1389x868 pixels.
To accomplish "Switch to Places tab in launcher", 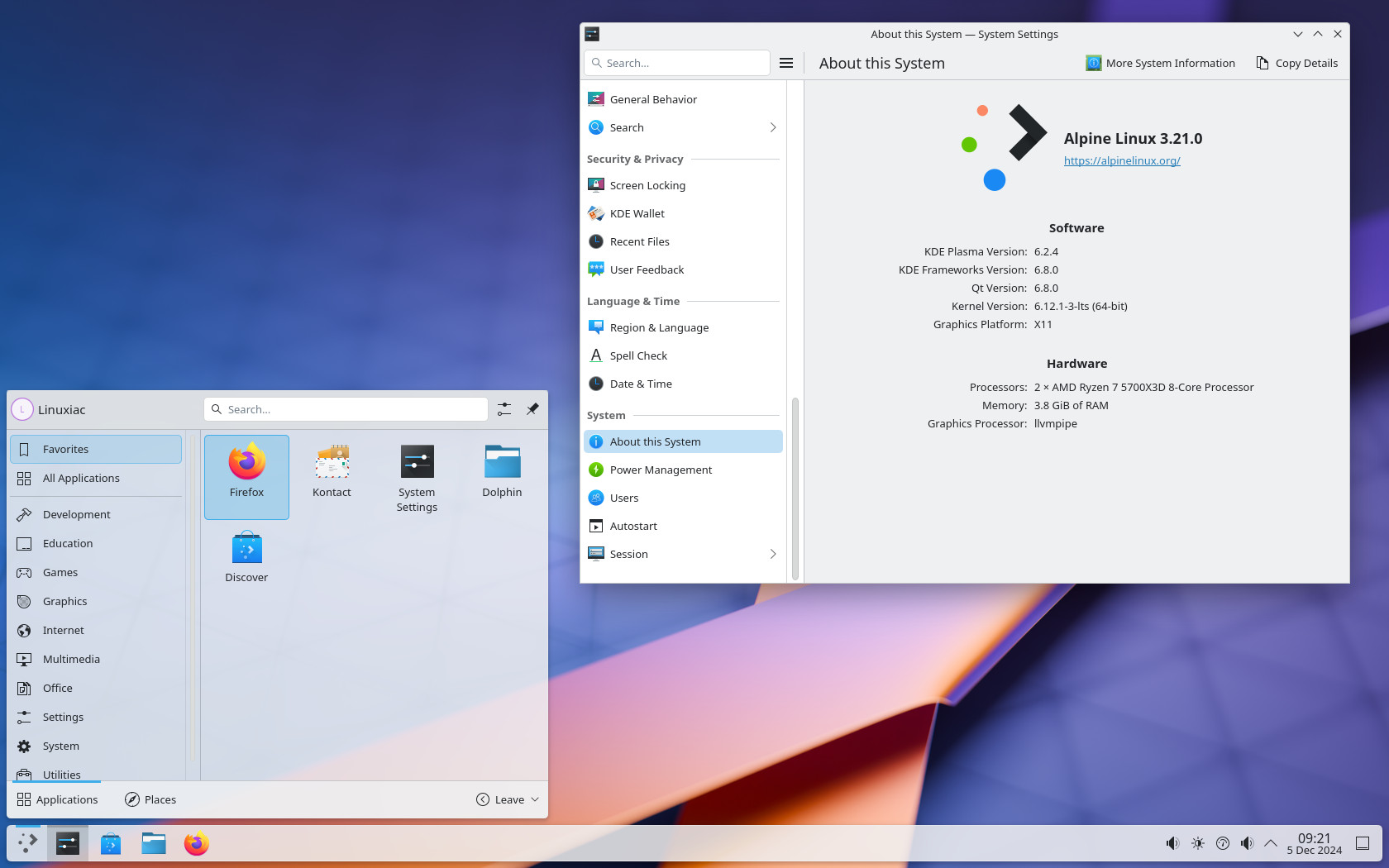I will [x=150, y=799].
